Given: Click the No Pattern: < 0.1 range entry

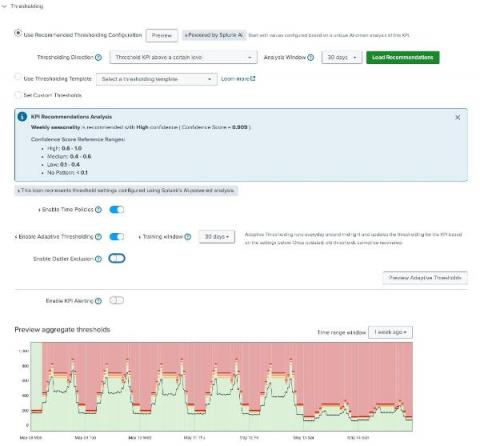Looking at the screenshot, I should point(67,173).
